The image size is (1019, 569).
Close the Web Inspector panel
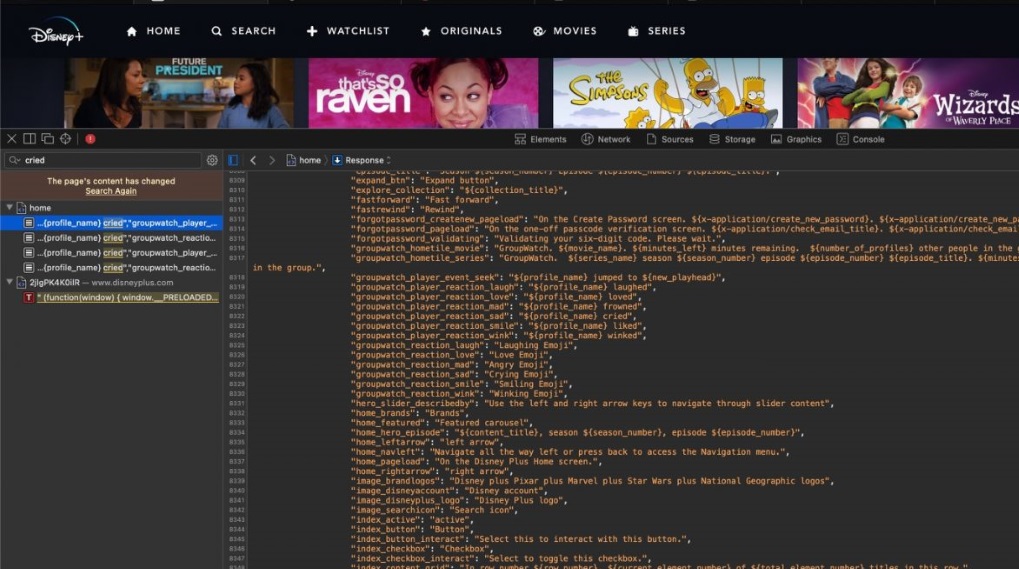tap(12, 138)
